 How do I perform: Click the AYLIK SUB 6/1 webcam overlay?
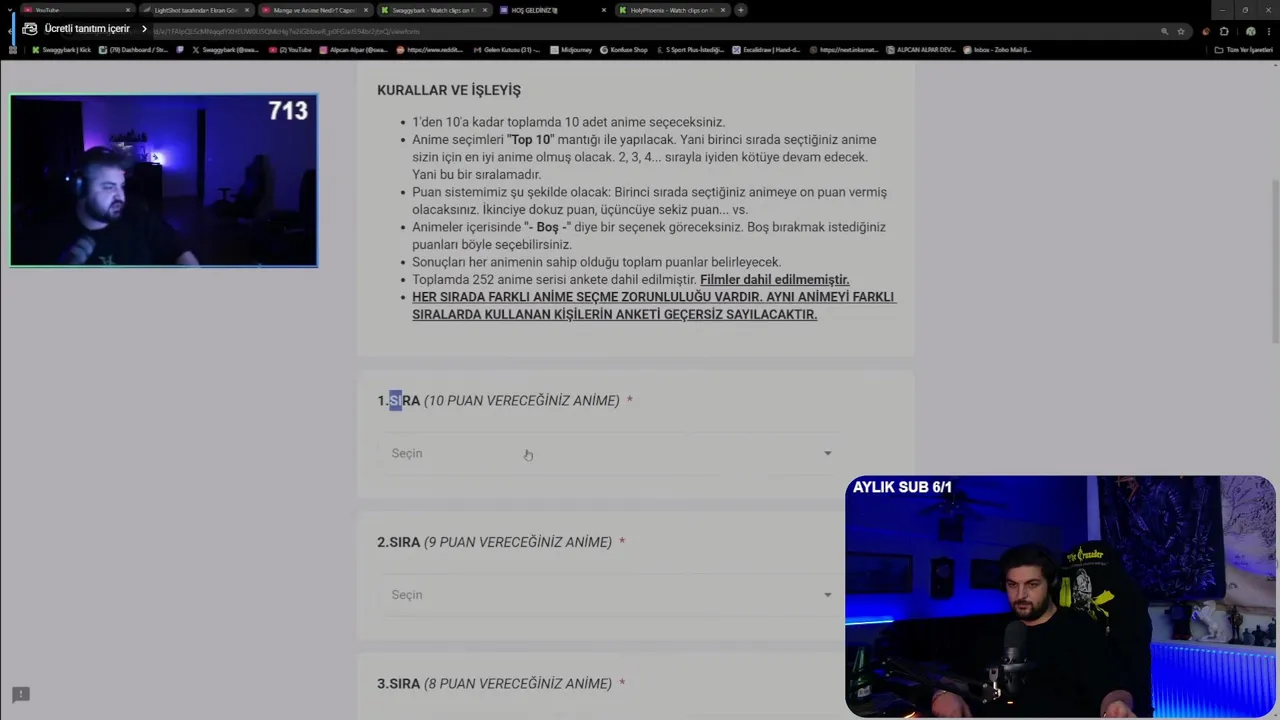1060,597
